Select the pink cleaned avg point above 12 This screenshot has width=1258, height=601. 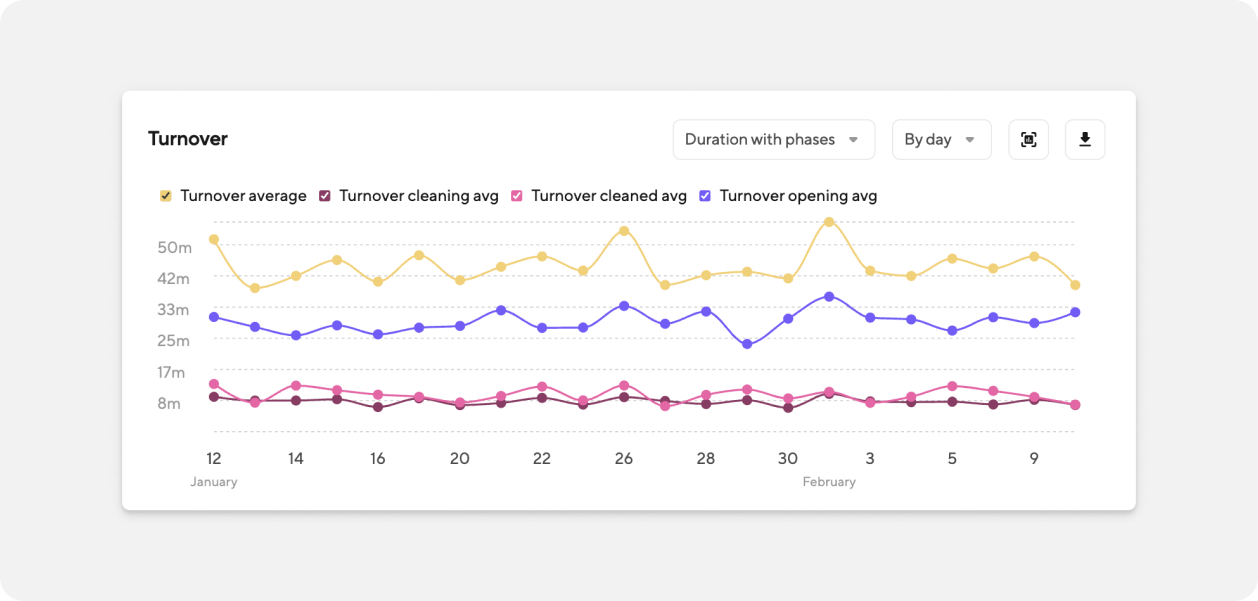tap(214, 384)
